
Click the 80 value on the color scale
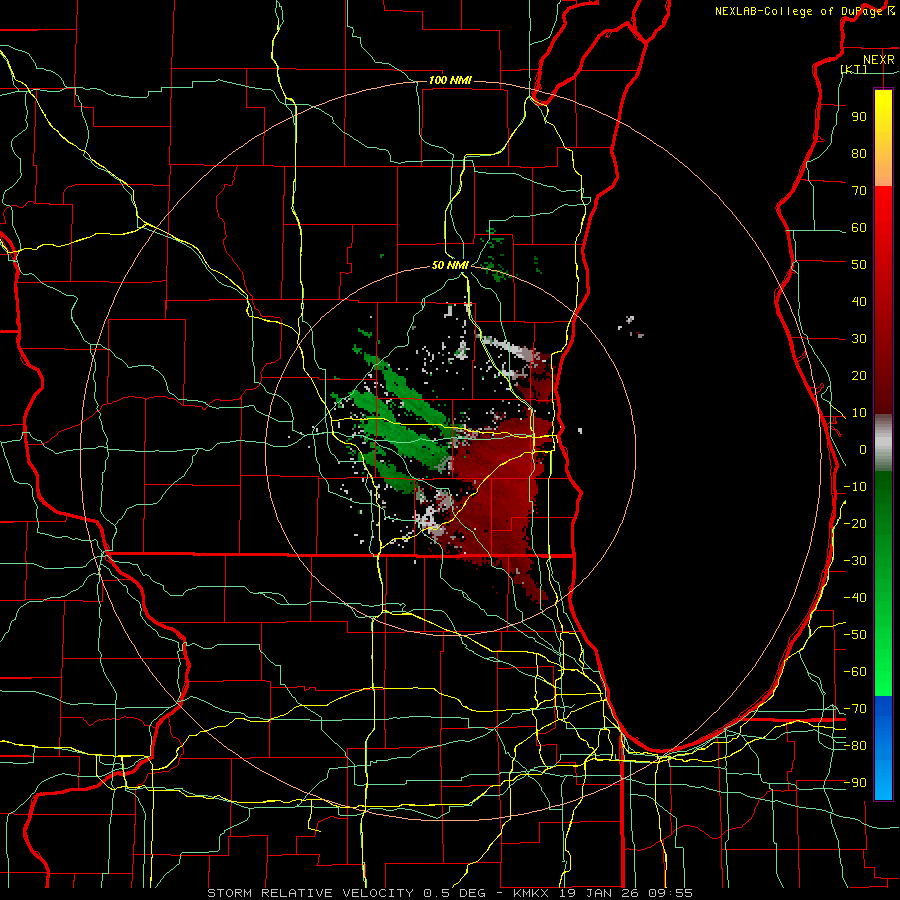tap(859, 153)
